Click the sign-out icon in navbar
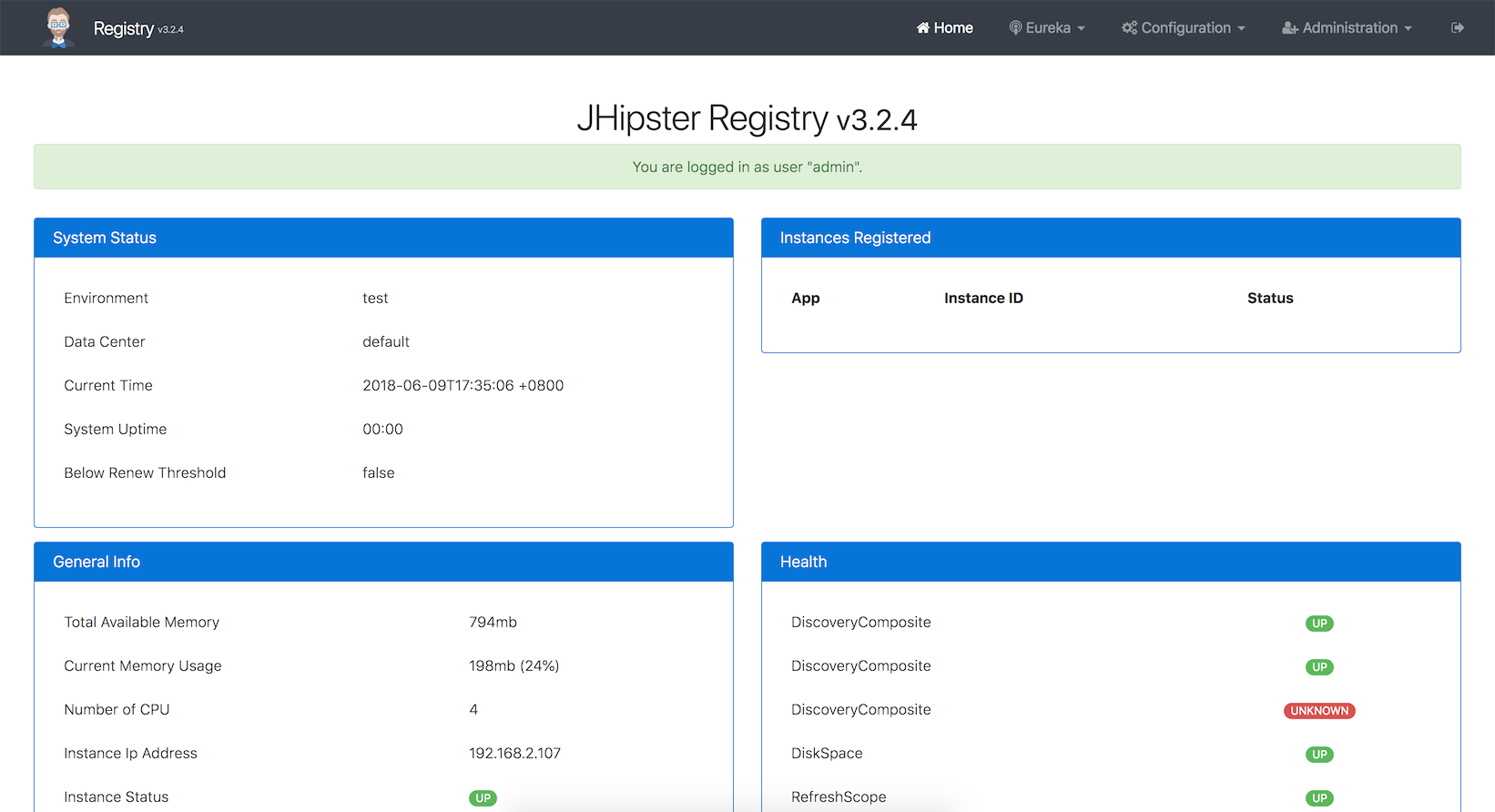Viewport: 1495px width, 812px height. [x=1458, y=28]
